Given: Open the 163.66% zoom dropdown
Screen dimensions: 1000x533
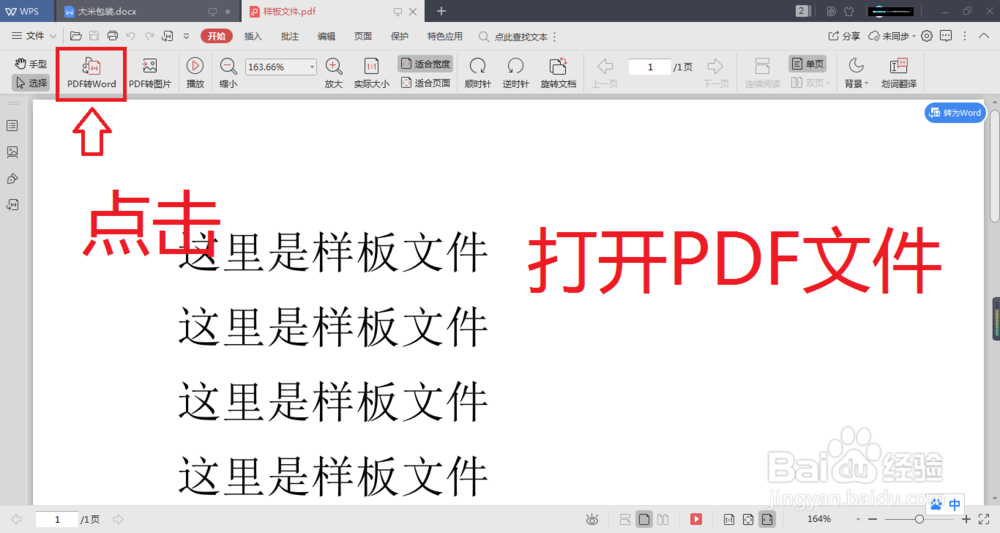Looking at the screenshot, I should click(x=311, y=67).
